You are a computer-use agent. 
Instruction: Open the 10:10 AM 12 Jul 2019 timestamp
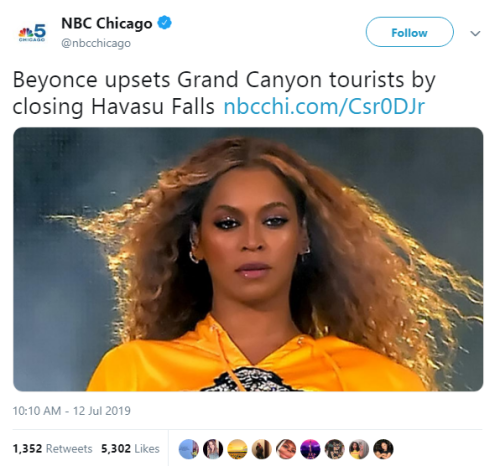pyautogui.click(x=71, y=411)
